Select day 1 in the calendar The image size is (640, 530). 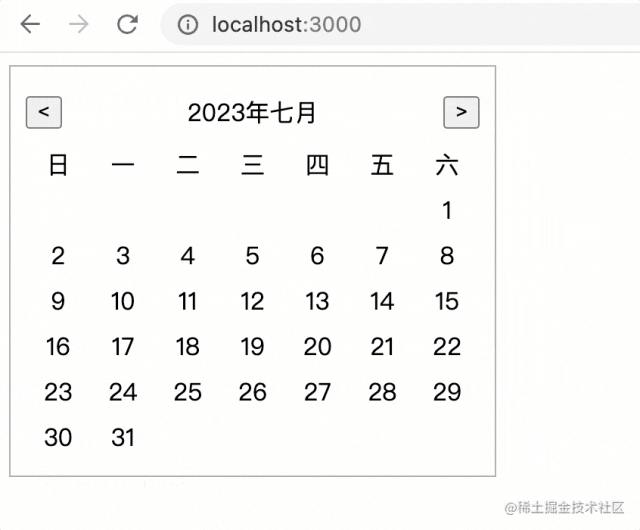click(x=447, y=211)
